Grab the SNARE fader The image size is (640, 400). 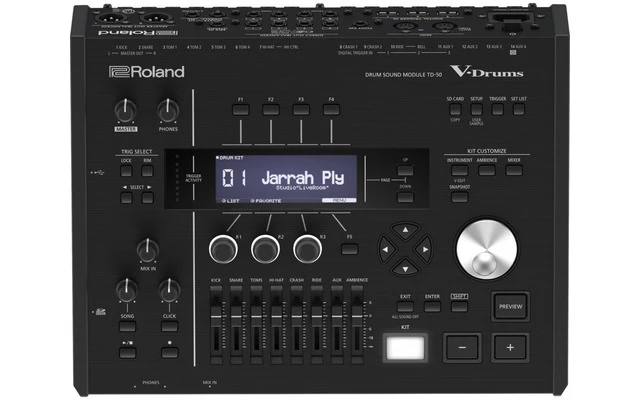236,316
